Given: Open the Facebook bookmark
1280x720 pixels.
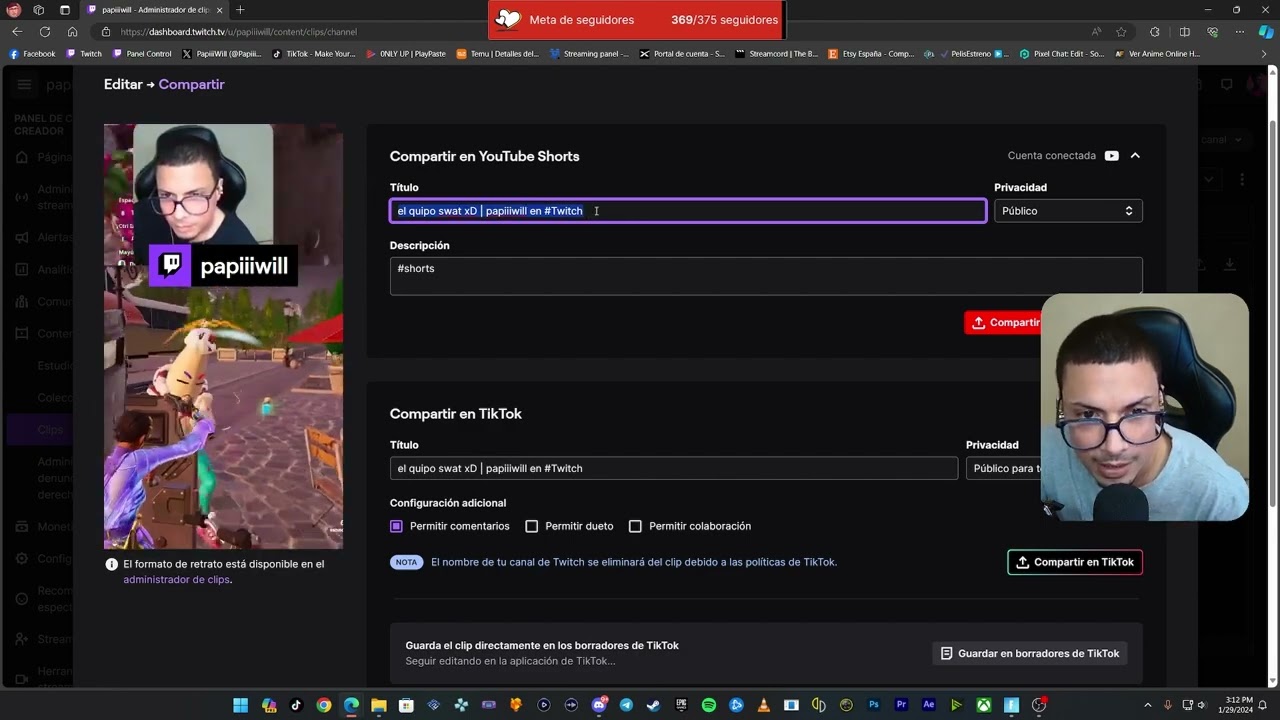Looking at the screenshot, I should (x=32, y=54).
